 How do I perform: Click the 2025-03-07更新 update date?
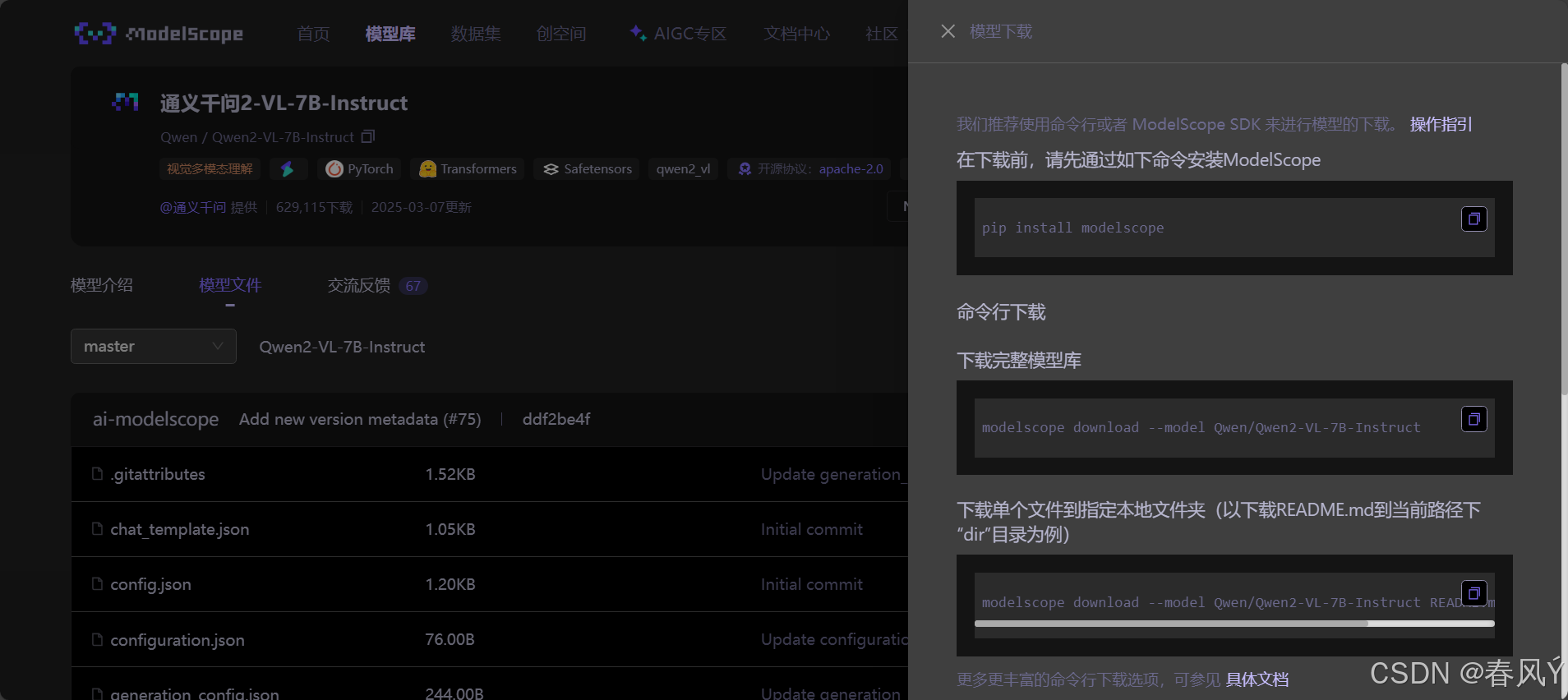click(421, 207)
